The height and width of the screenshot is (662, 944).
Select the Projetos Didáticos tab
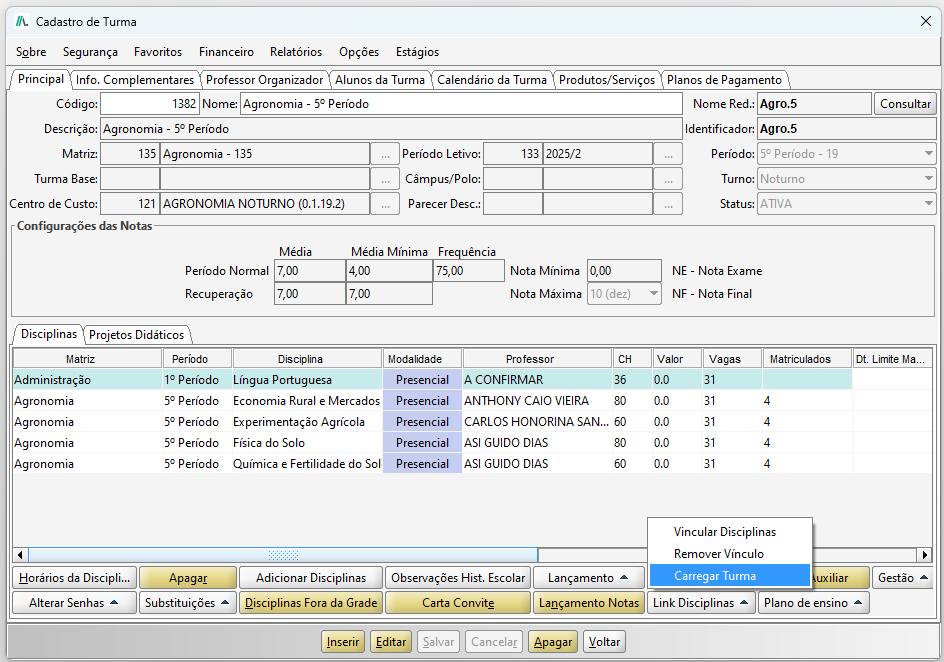(137, 335)
